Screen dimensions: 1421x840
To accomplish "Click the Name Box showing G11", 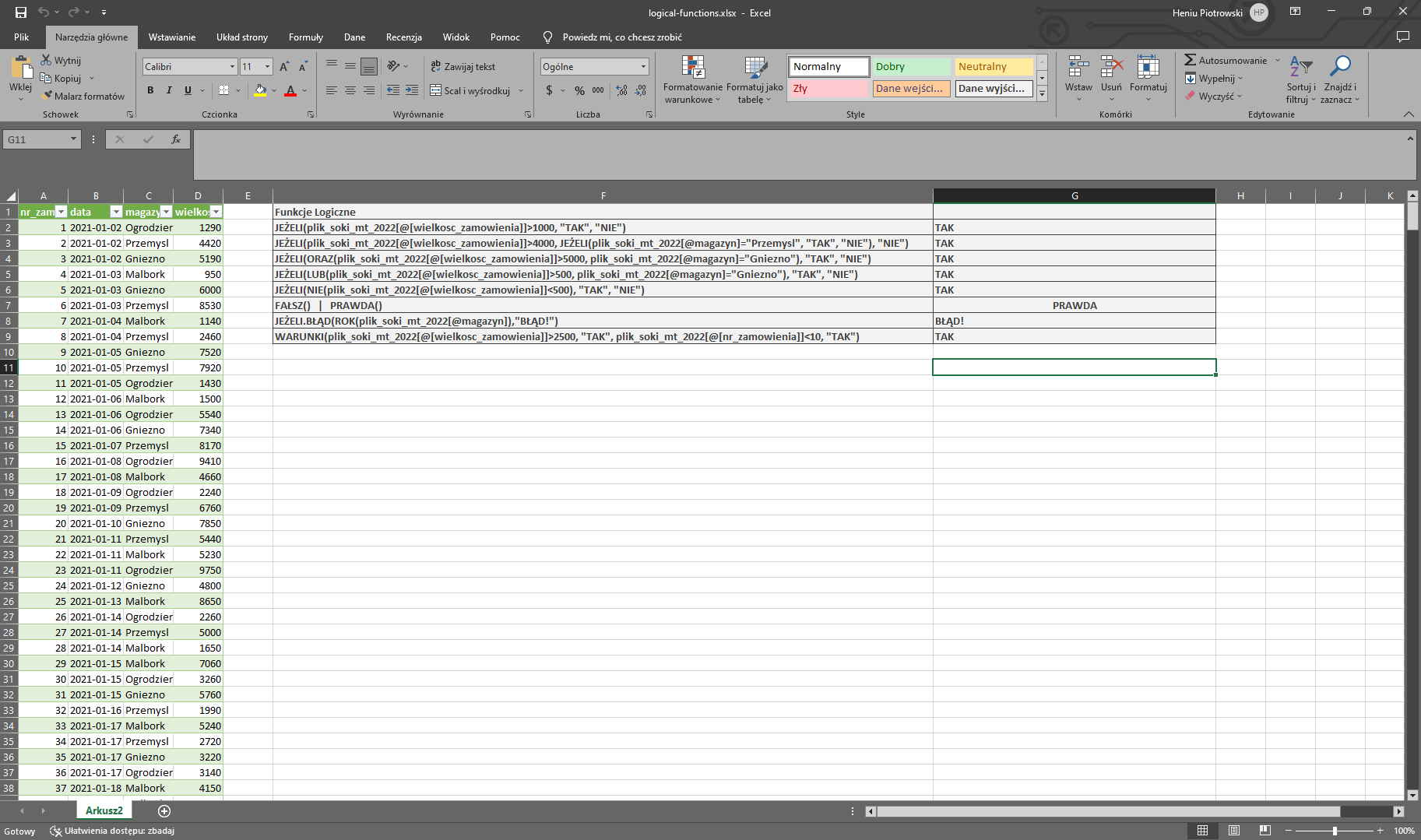I will point(36,139).
